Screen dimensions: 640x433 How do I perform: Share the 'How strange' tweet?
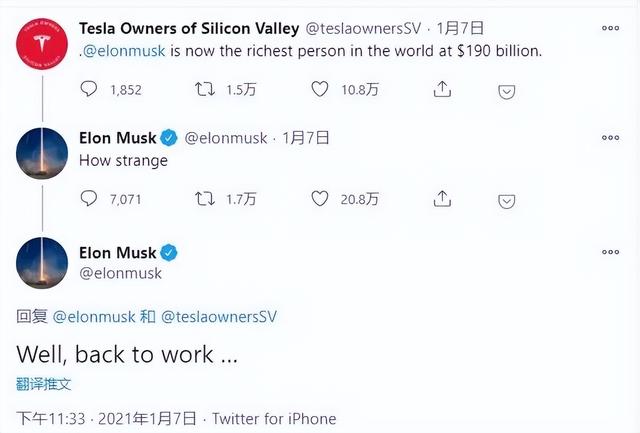[442, 199]
